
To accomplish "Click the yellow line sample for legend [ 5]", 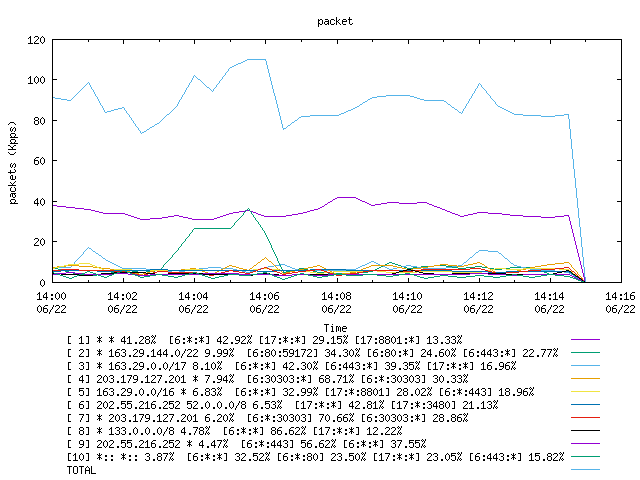I will (585, 392).
